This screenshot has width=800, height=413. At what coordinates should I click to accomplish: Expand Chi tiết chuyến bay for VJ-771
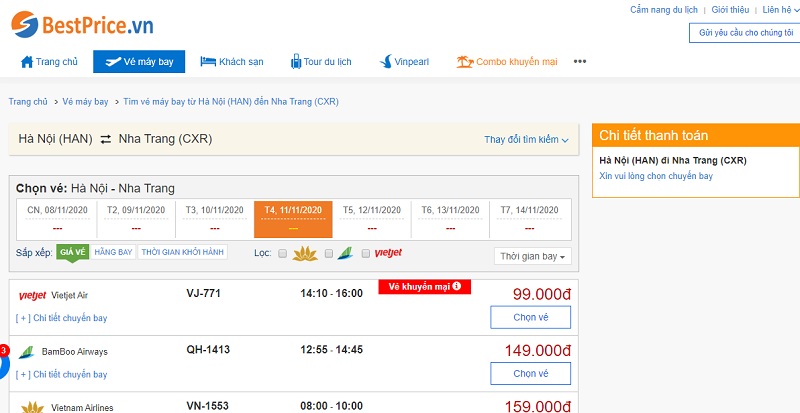[62, 318]
